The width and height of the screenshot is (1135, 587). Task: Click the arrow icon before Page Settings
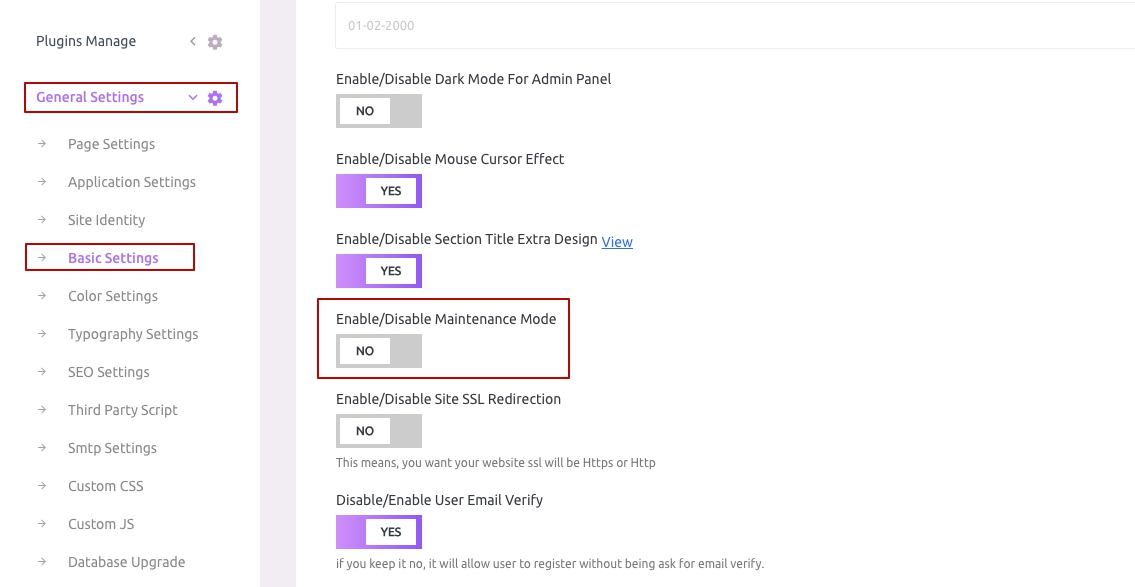click(x=42, y=143)
